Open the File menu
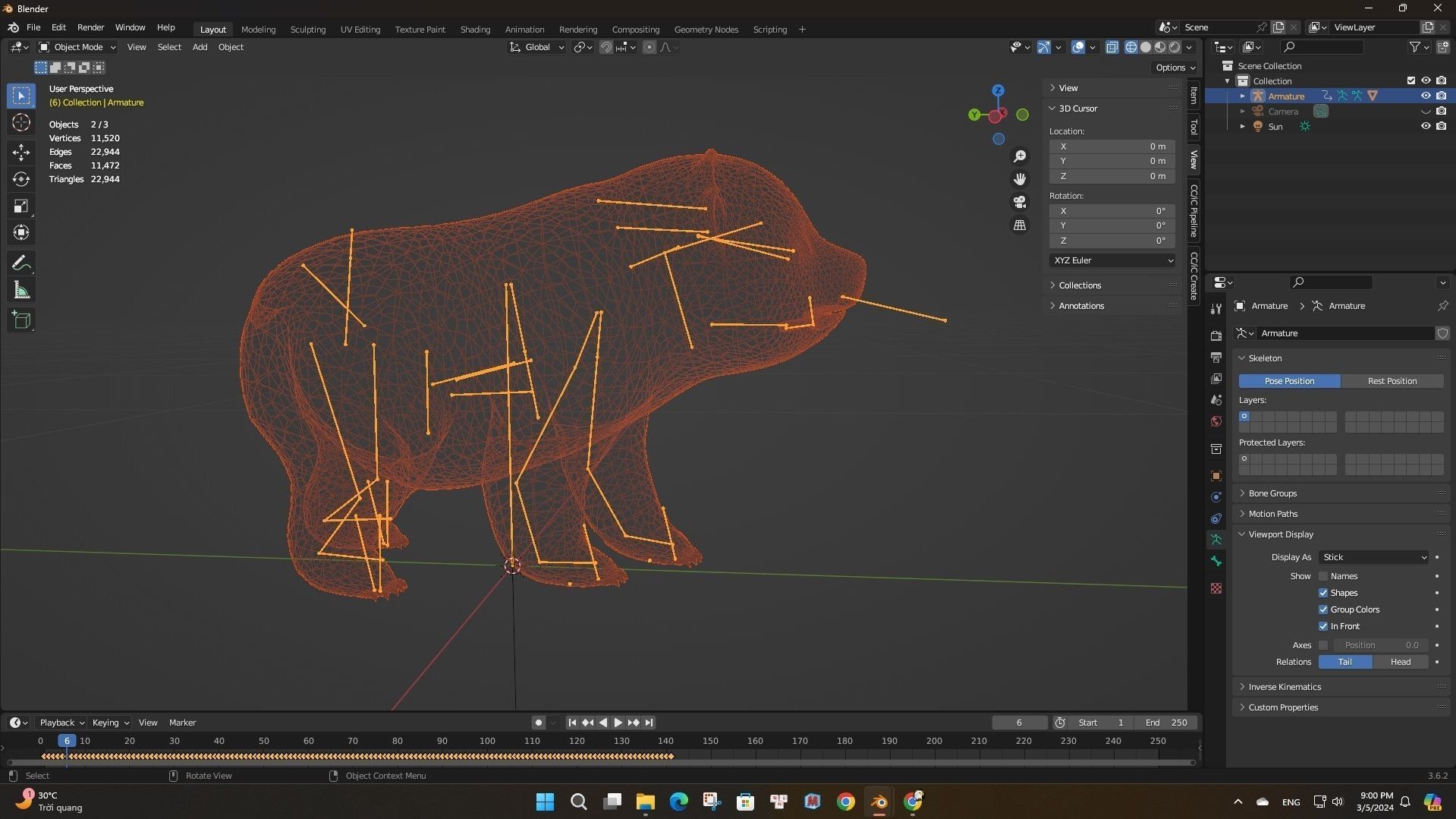This screenshot has width=1456, height=819. tap(33, 27)
